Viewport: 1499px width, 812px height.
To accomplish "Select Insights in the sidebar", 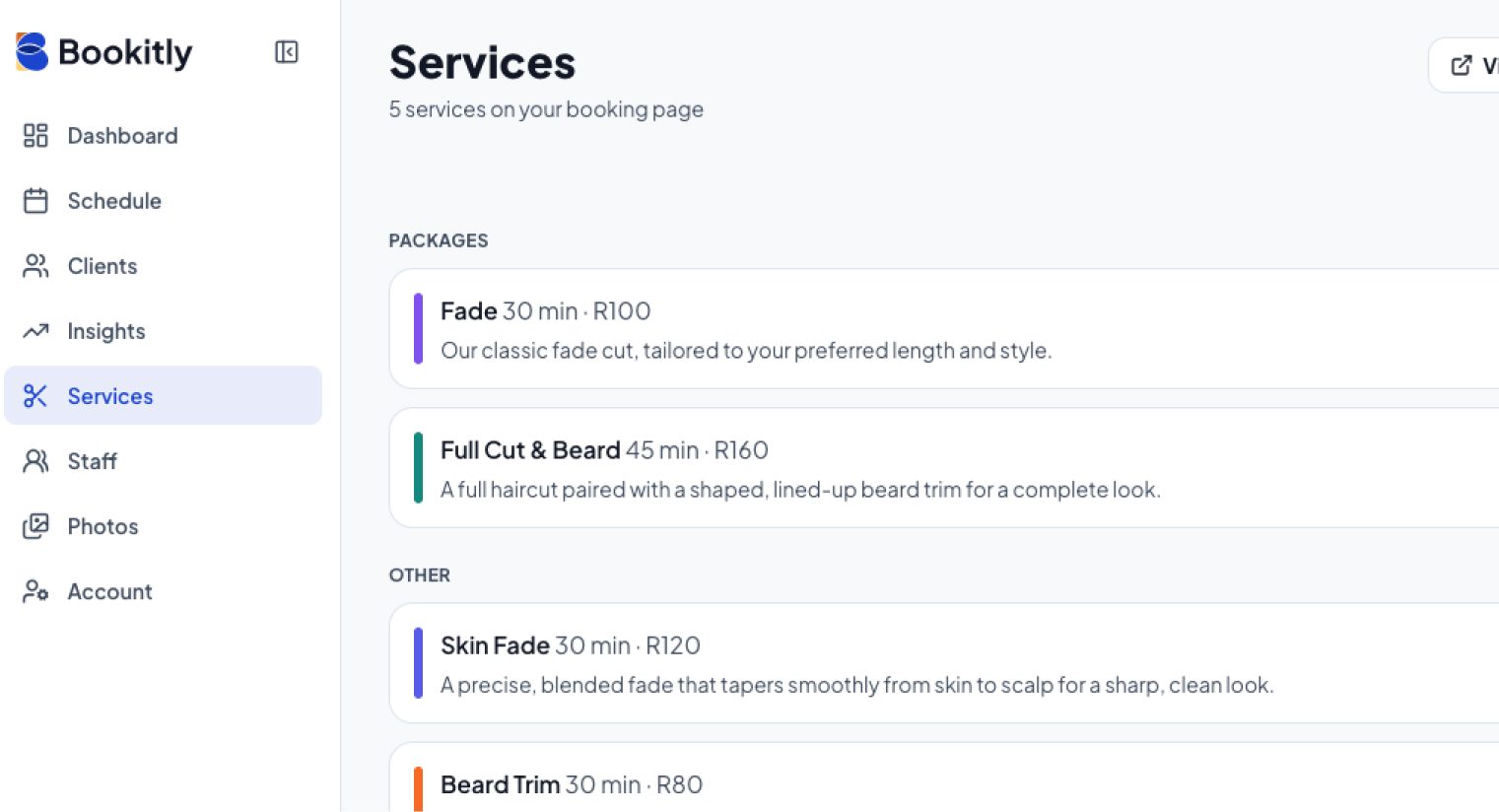I will tap(163, 331).
